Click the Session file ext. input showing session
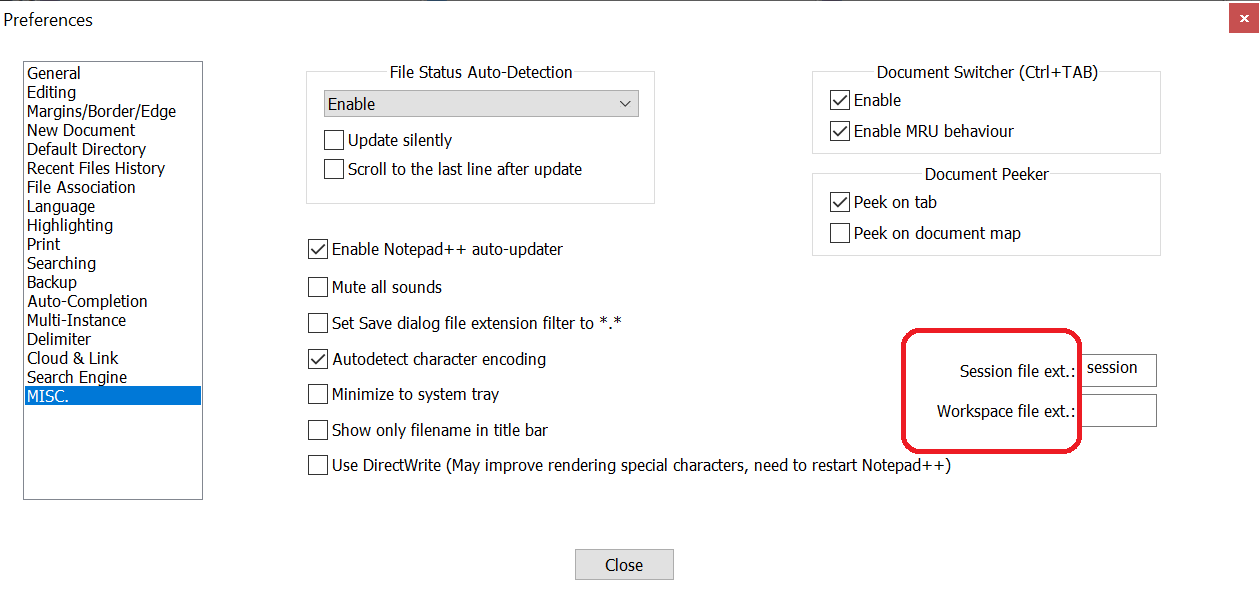The height and width of the screenshot is (595, 1260). click(x=1118, y=370)
